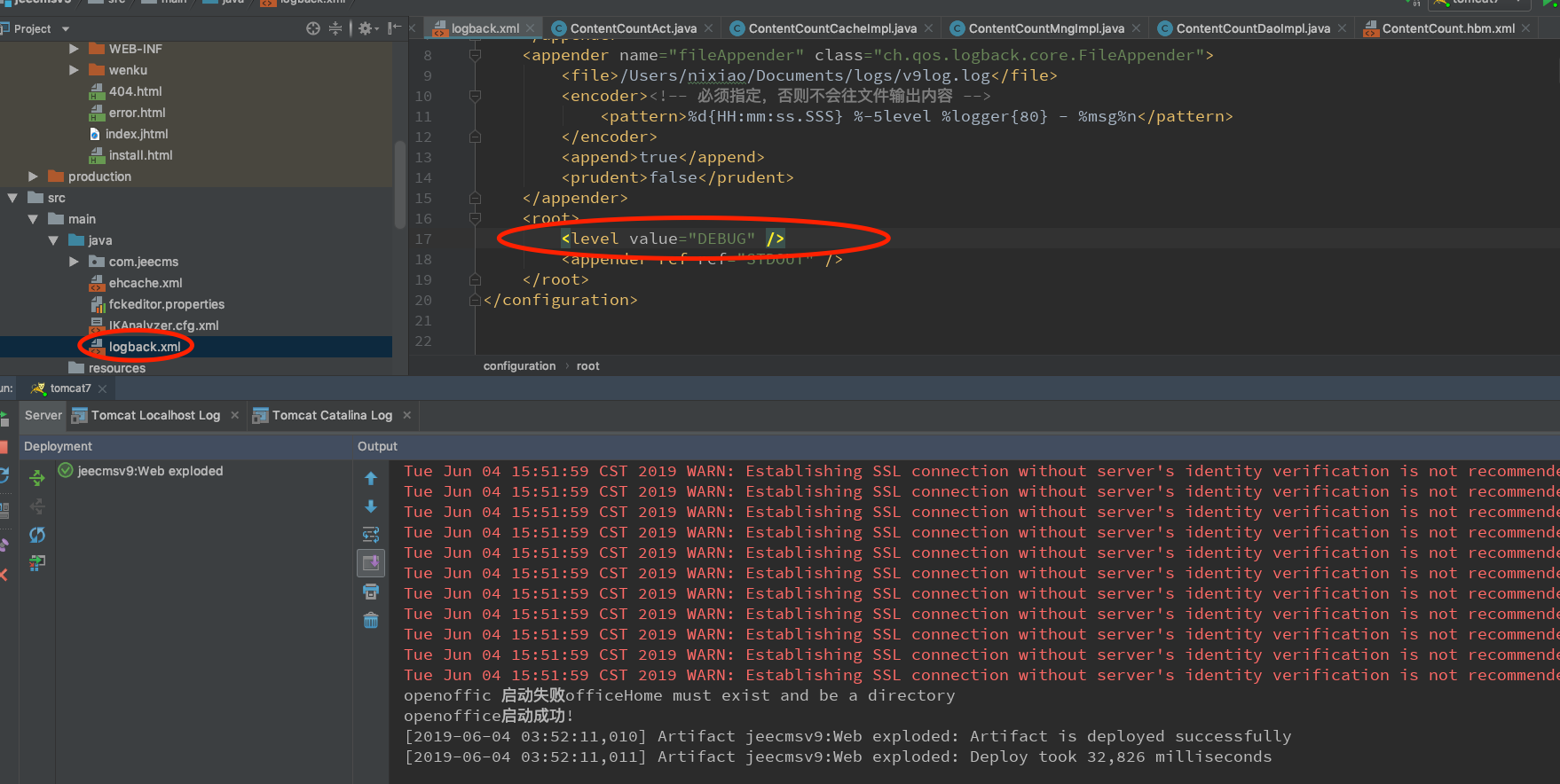
Task: Click the root breadcrumb in editor
Action: click(587, 366)
